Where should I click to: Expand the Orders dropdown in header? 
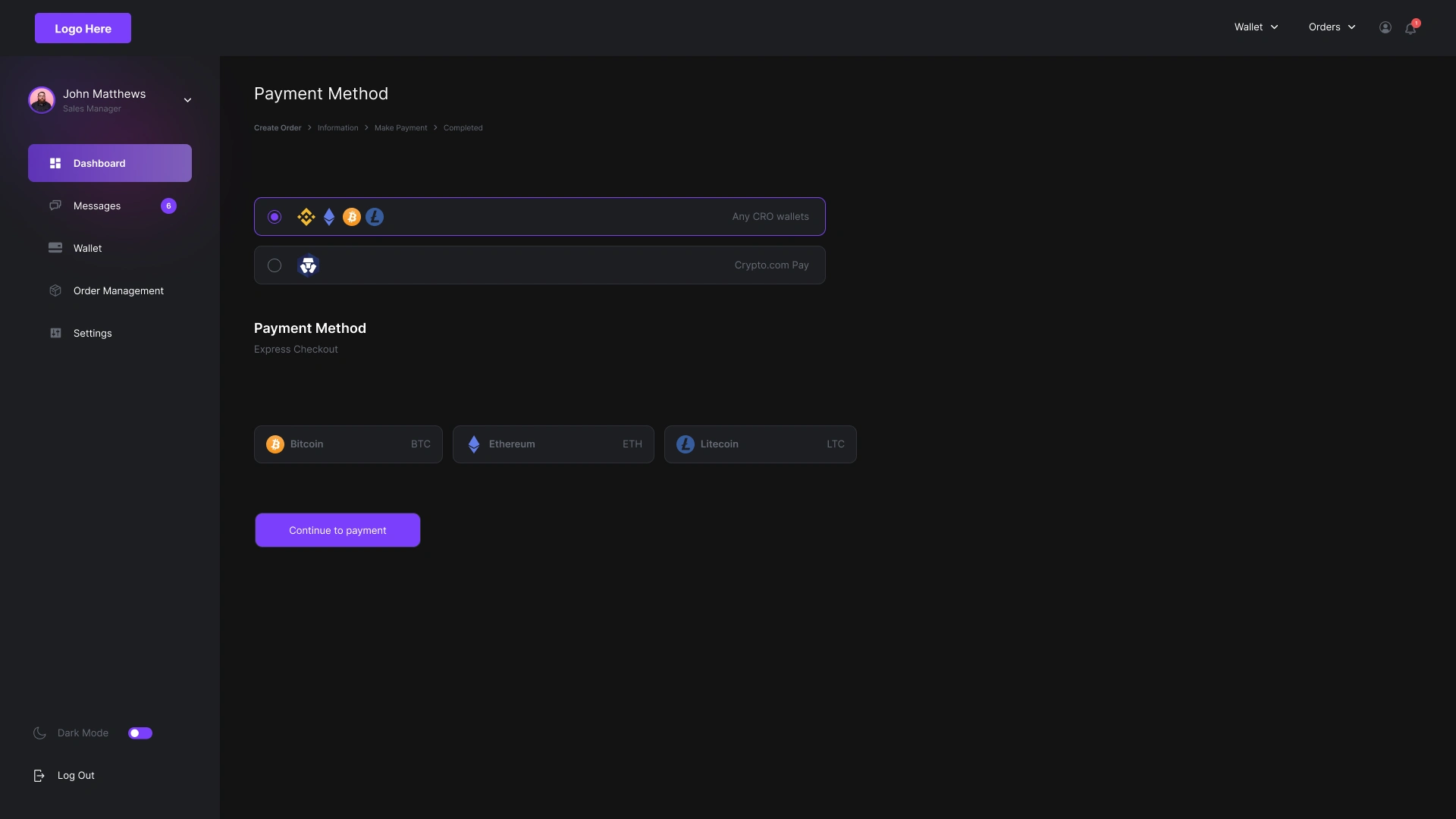tap(1332, 27)
